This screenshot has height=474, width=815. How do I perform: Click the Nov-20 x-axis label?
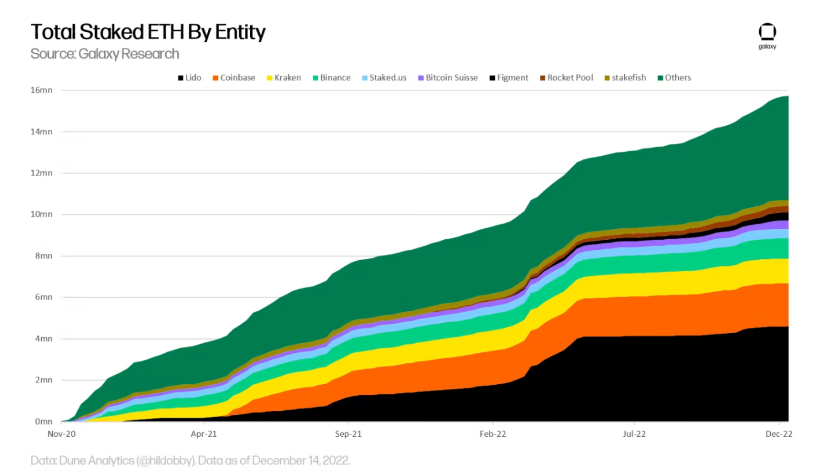[61, 433]
